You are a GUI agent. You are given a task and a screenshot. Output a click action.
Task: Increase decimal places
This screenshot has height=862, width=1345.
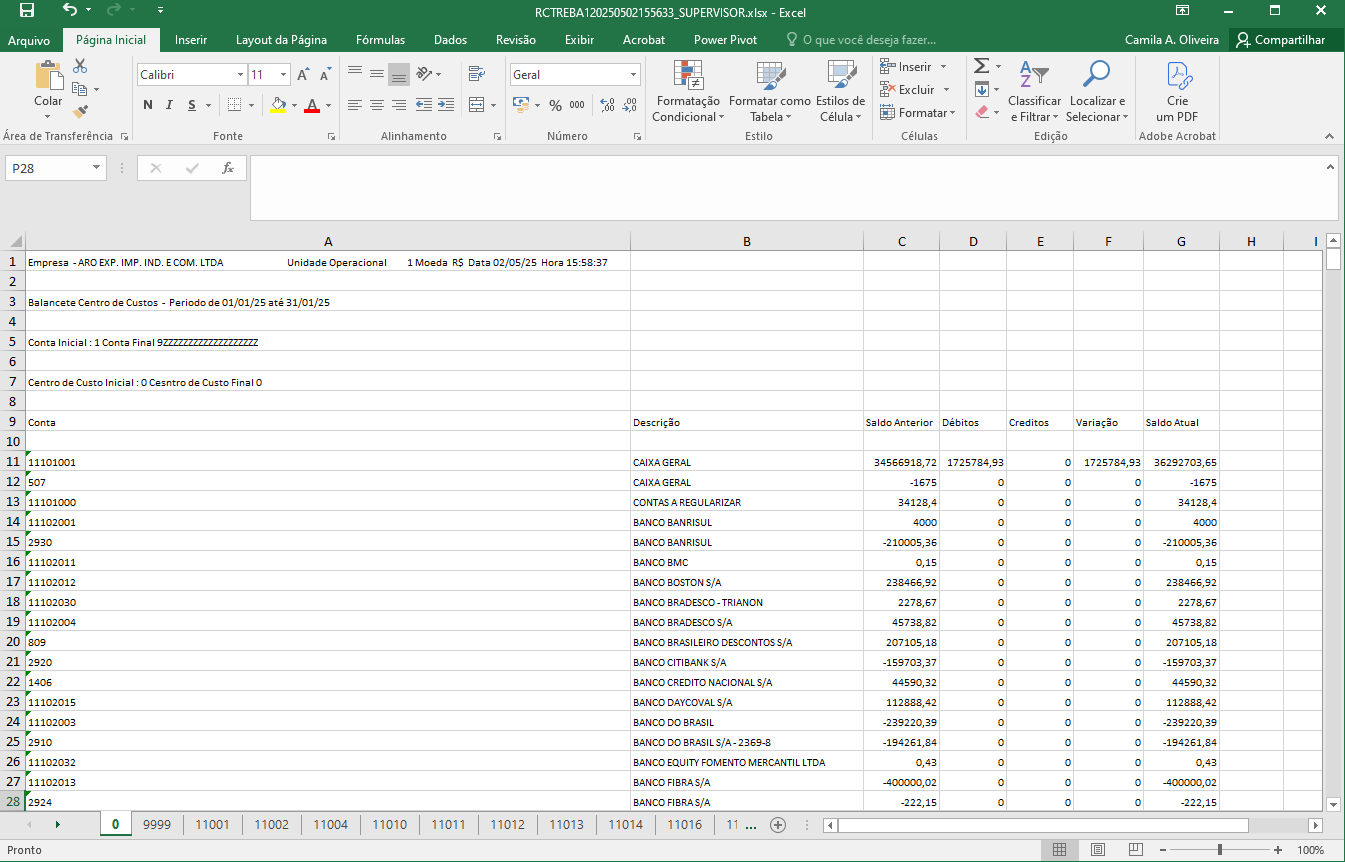(606, 105)
